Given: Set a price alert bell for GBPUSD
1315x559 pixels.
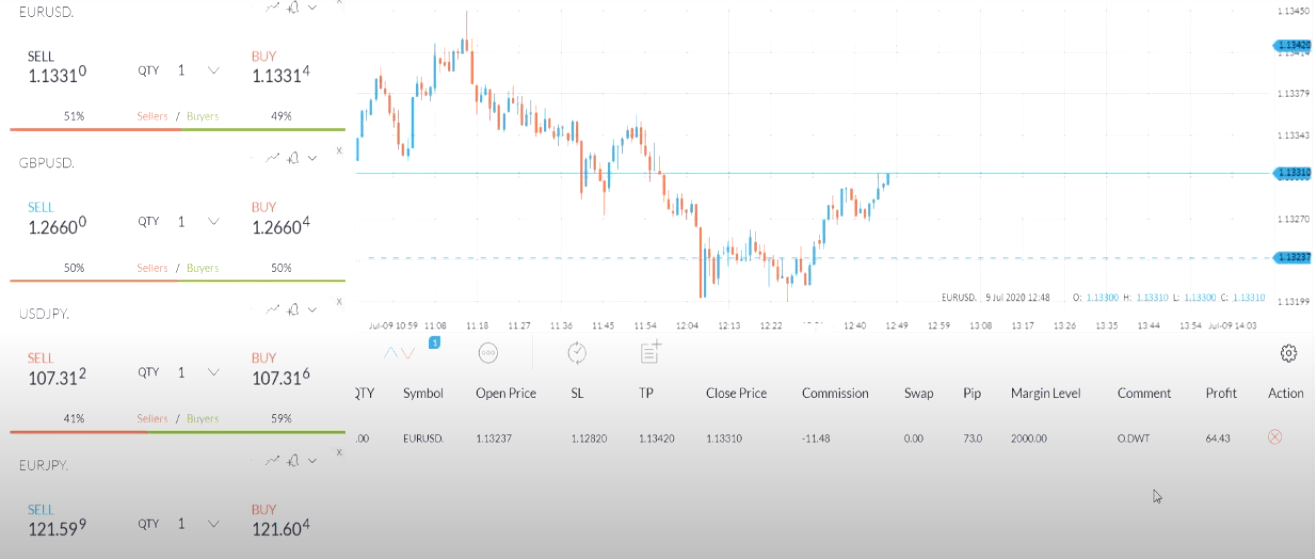Looking at the screenshot, I should pyautogui.click(x=293, y=158).
